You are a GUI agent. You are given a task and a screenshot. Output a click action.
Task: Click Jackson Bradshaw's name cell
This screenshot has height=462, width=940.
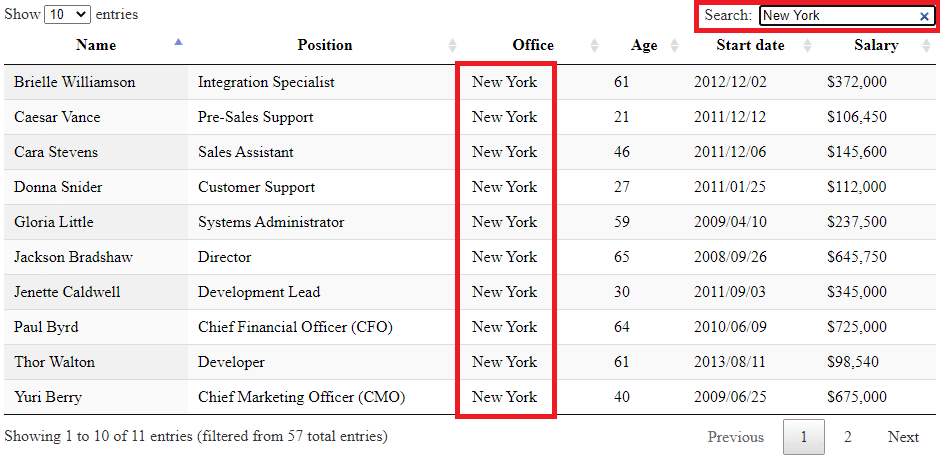pos(73,257)
